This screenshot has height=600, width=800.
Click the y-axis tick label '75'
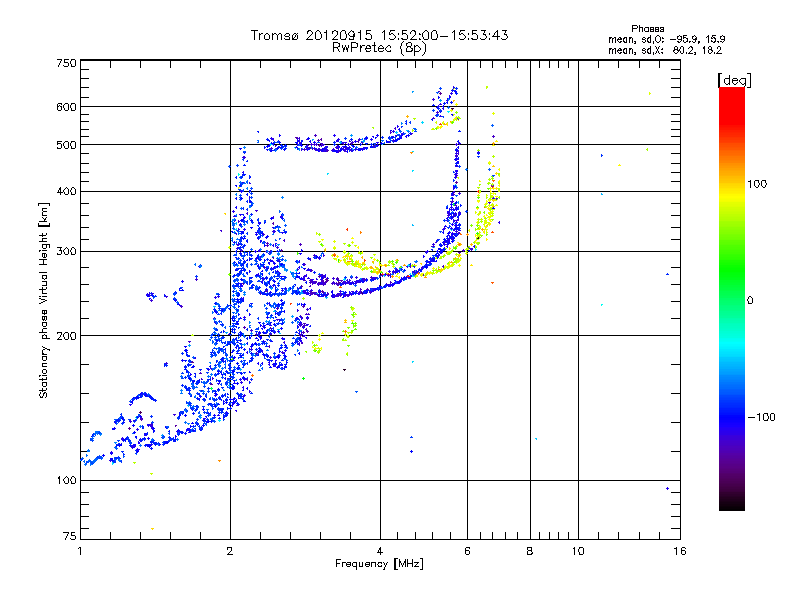tap(70, 536)
